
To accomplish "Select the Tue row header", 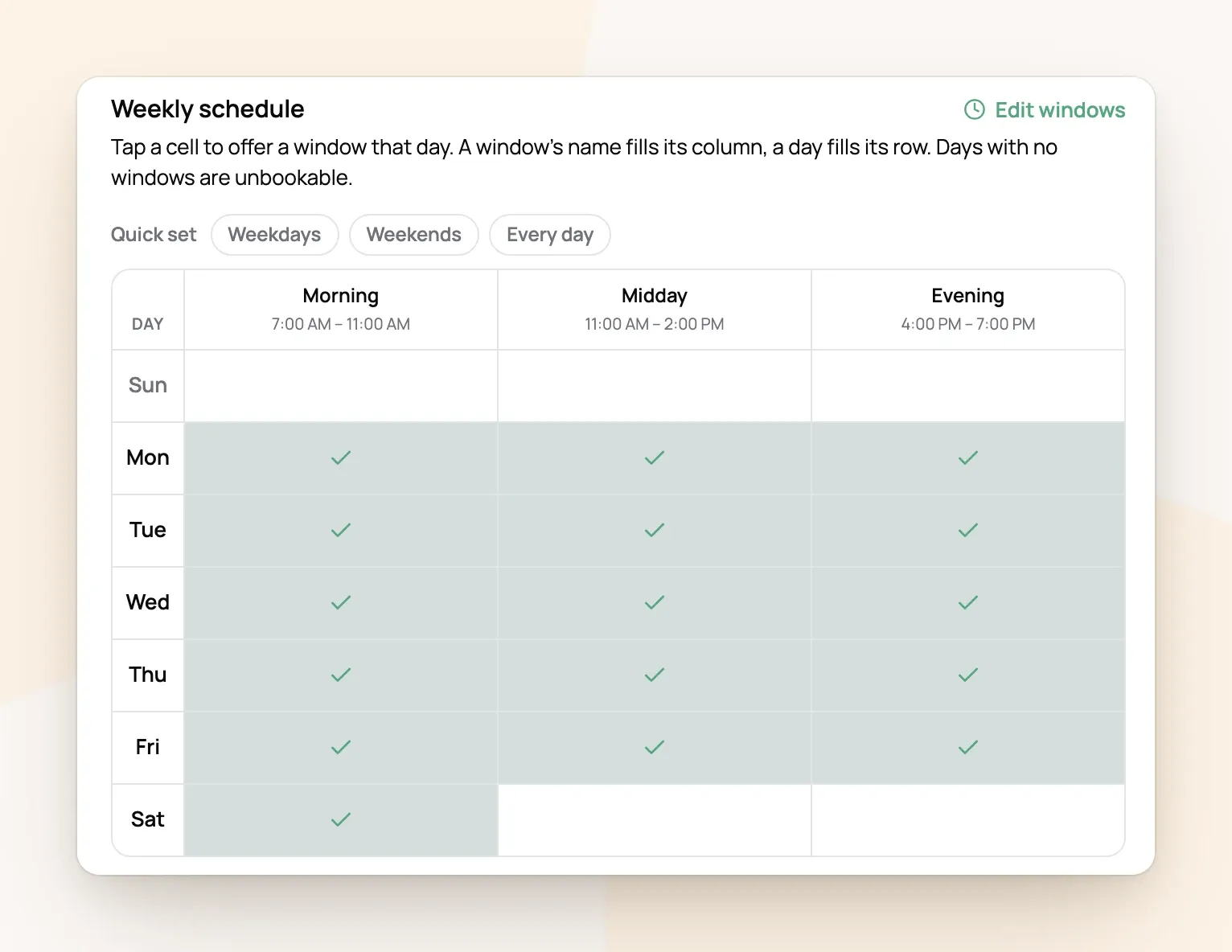I will point(148,531).
